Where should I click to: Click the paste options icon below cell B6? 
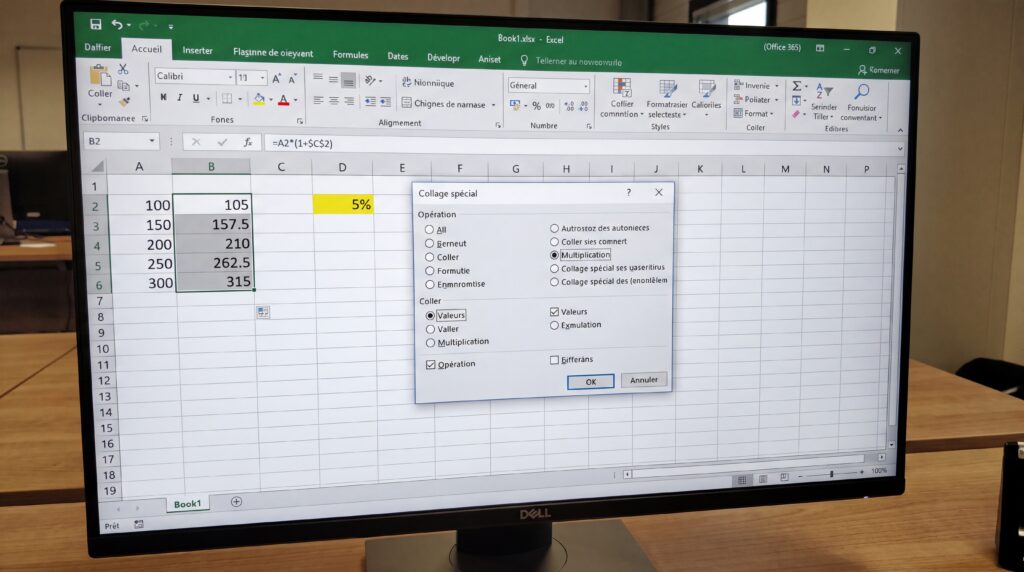coord(263,313)
